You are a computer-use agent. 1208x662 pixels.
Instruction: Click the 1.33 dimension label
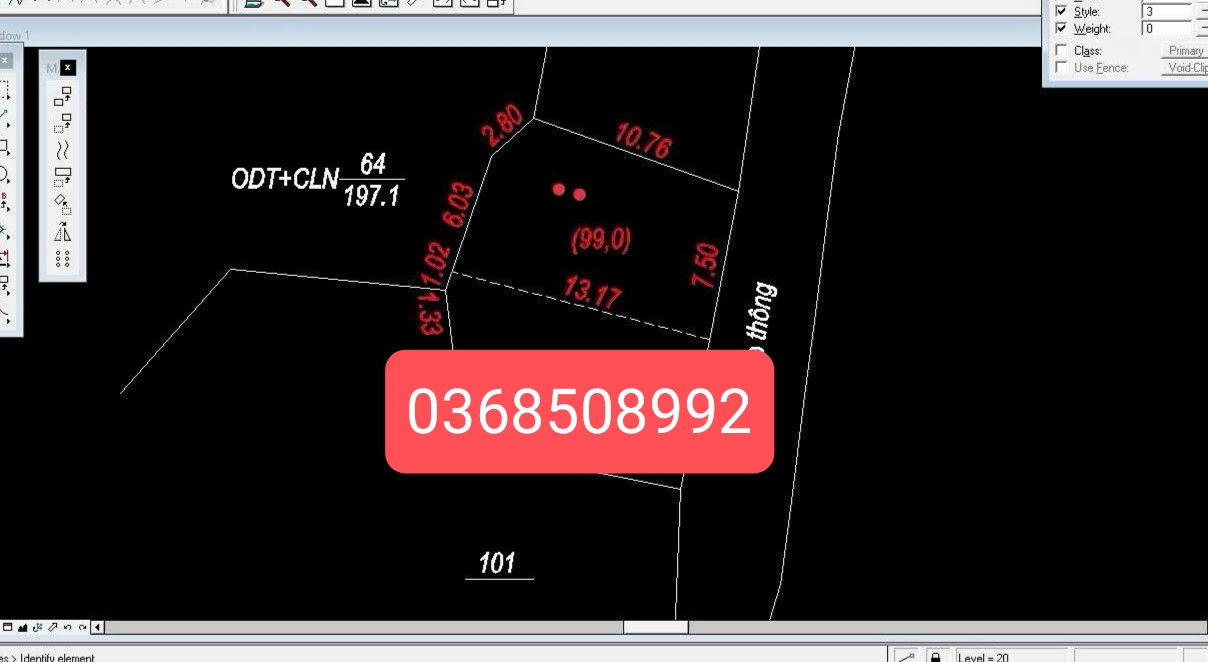click(x=430, y=312)
